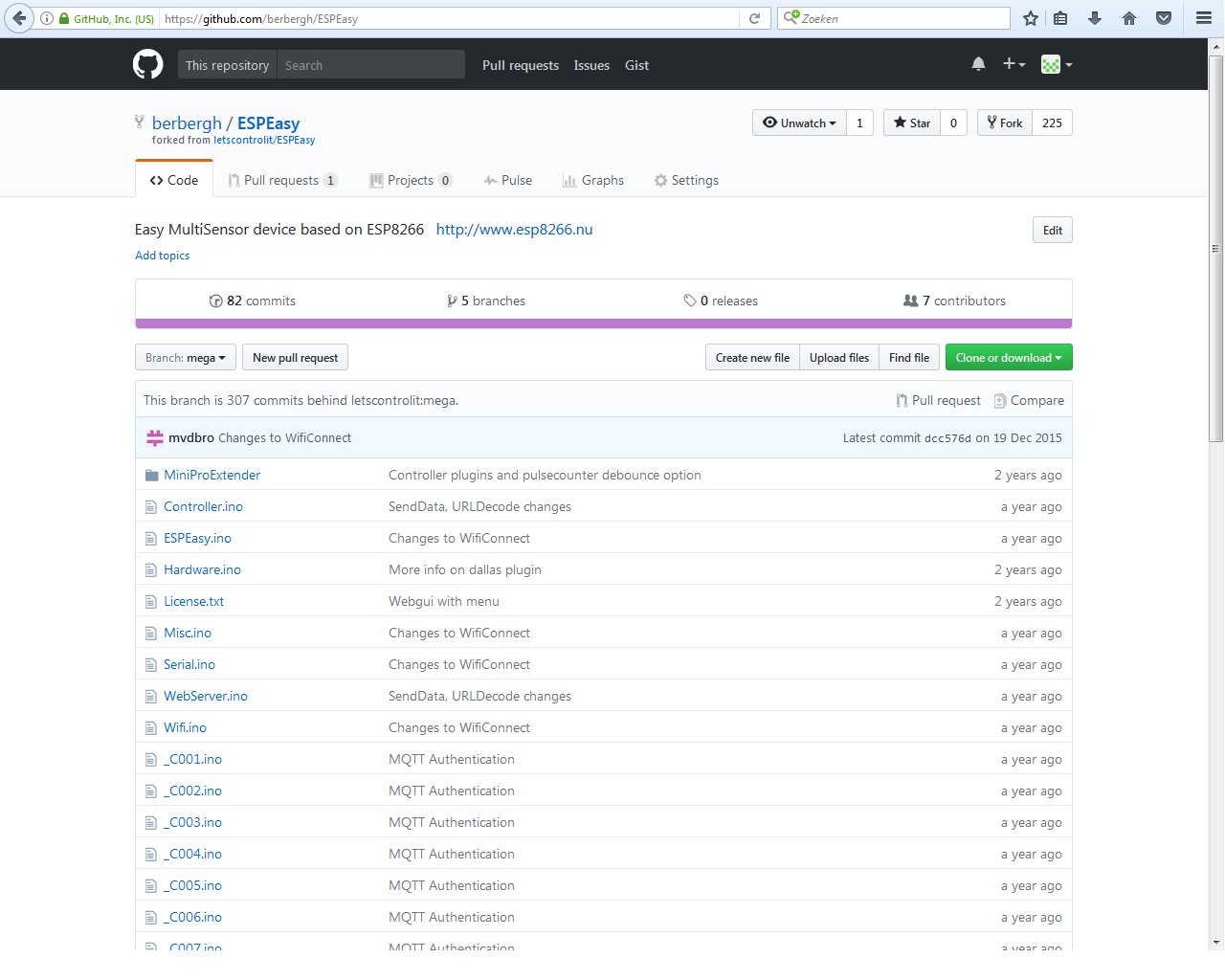Viewport: 1225px width, 980px height.
Task: Click in the GitHub Search field
Action: click(371, 65)
